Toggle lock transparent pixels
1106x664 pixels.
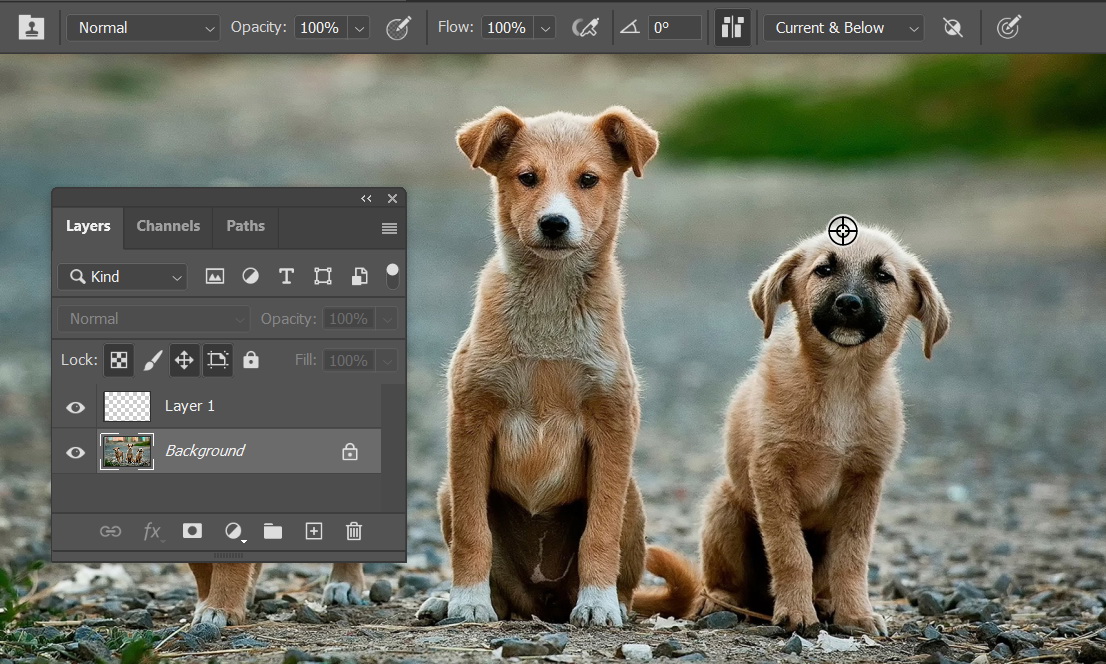[x=119, y=360]
